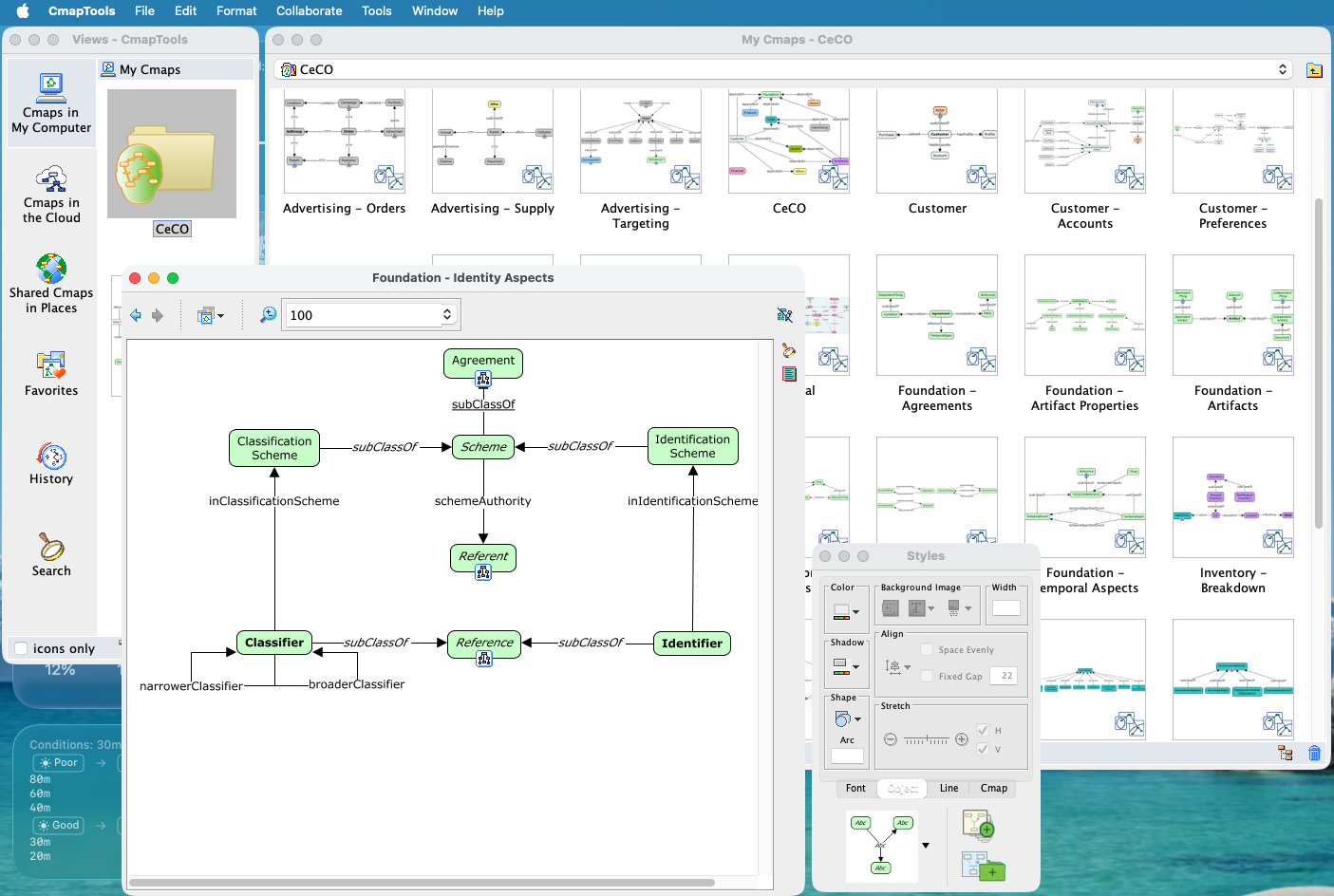This screenshot has width=1334, height=896.
Task: Select the schemeAuthority linking phrase
Action: pos(483,501)
